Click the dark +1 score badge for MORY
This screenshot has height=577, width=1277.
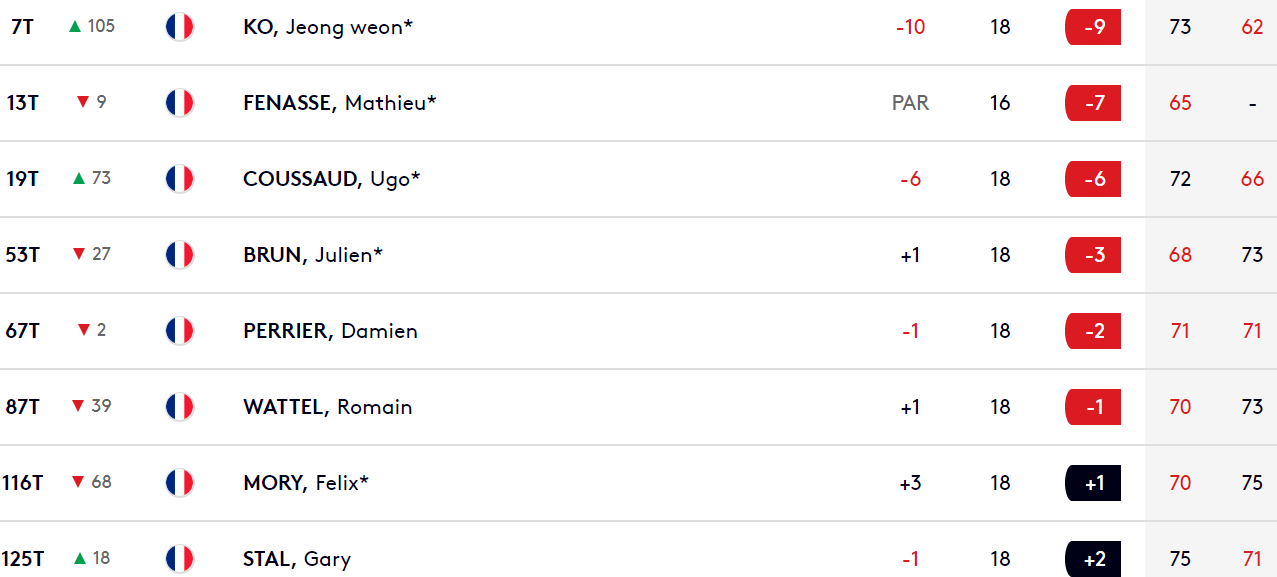(x=1093, y=483)
